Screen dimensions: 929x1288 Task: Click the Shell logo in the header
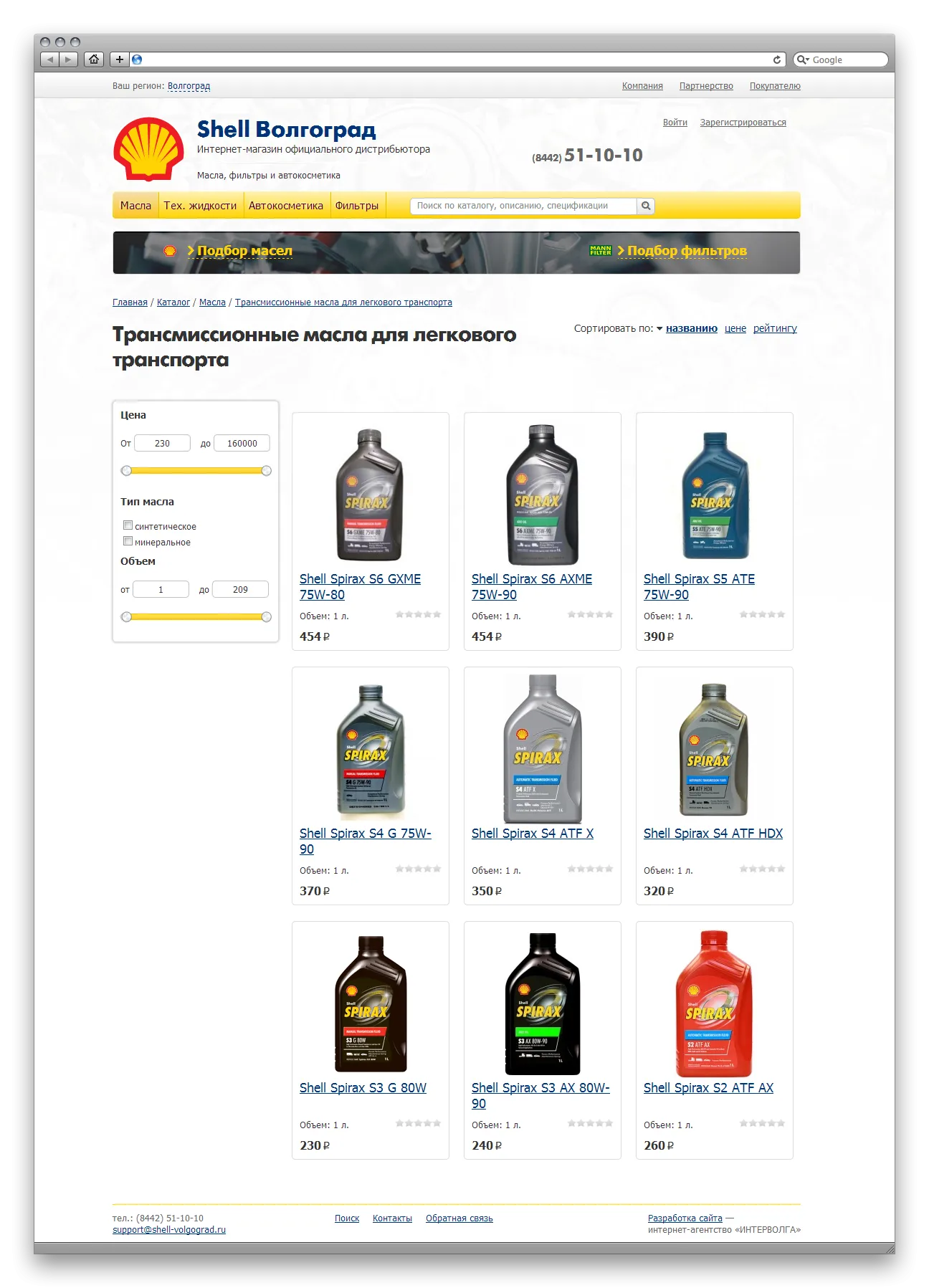point(148,148)
